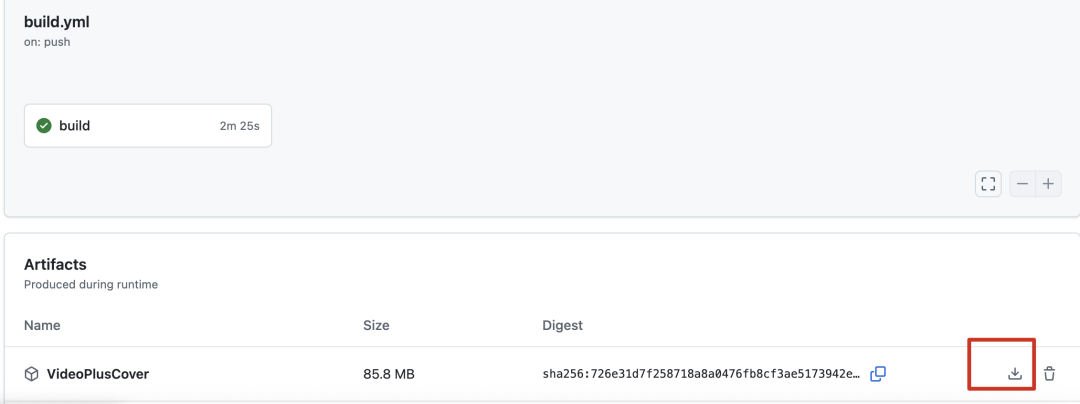Click the Digest column header
This screenshot has height=404, width=1080.
(x=563, y=325)
